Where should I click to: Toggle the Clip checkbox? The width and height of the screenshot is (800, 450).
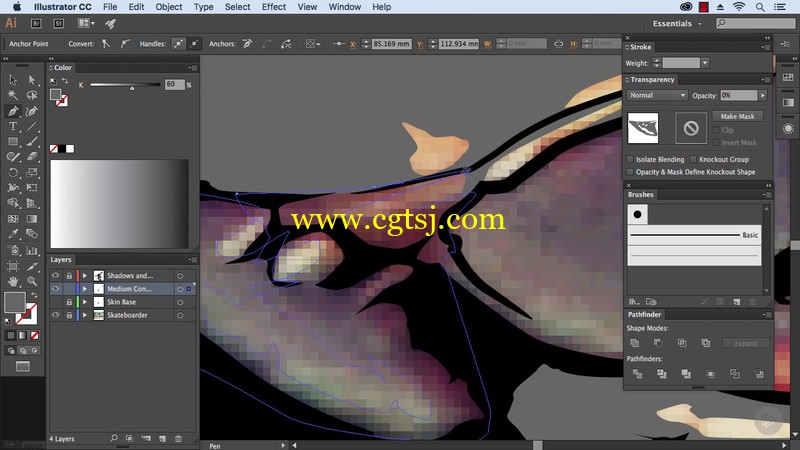click(x=716, y=130)
